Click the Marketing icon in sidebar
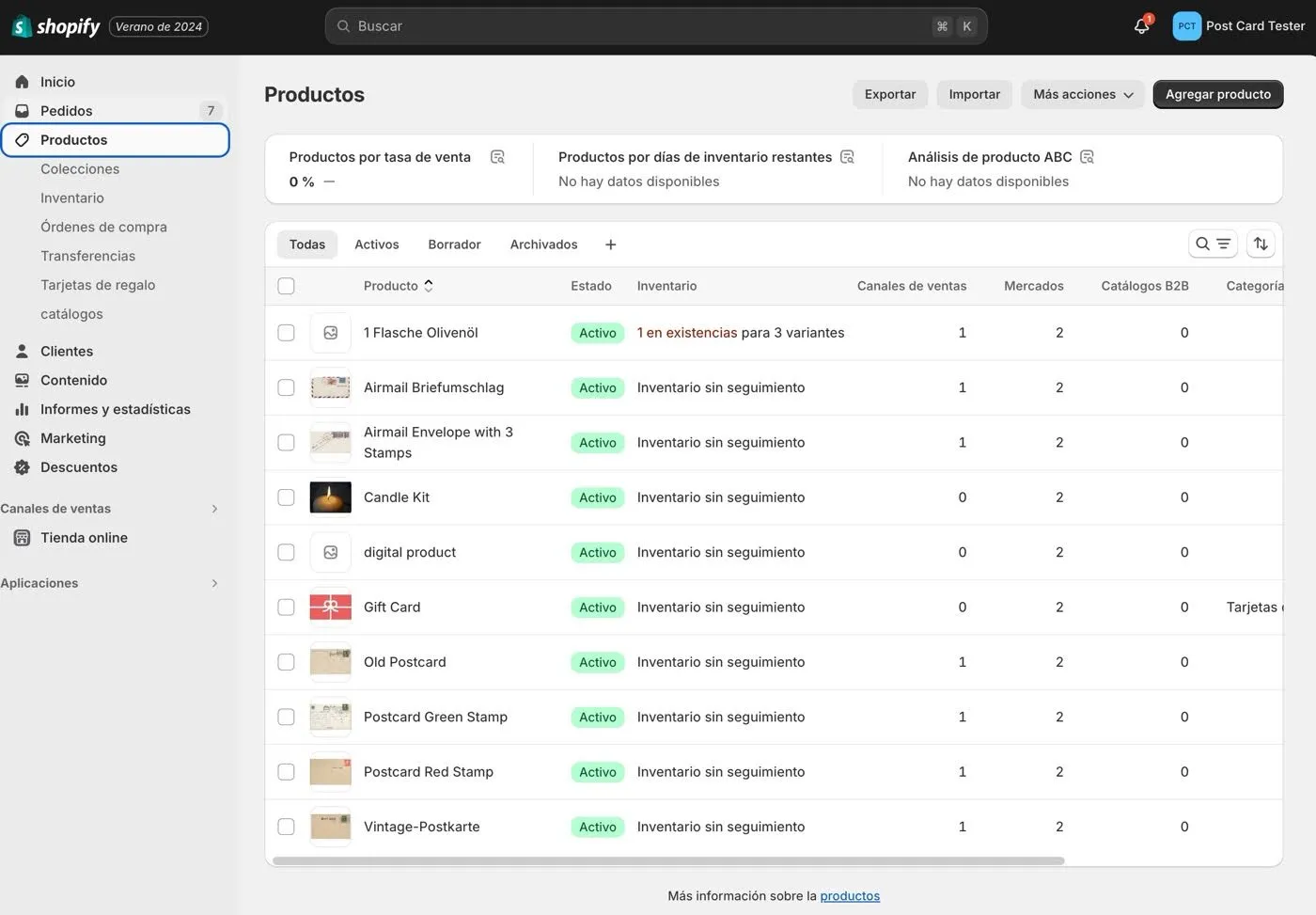Viewport: 1316px width, 915px height. 23,438
